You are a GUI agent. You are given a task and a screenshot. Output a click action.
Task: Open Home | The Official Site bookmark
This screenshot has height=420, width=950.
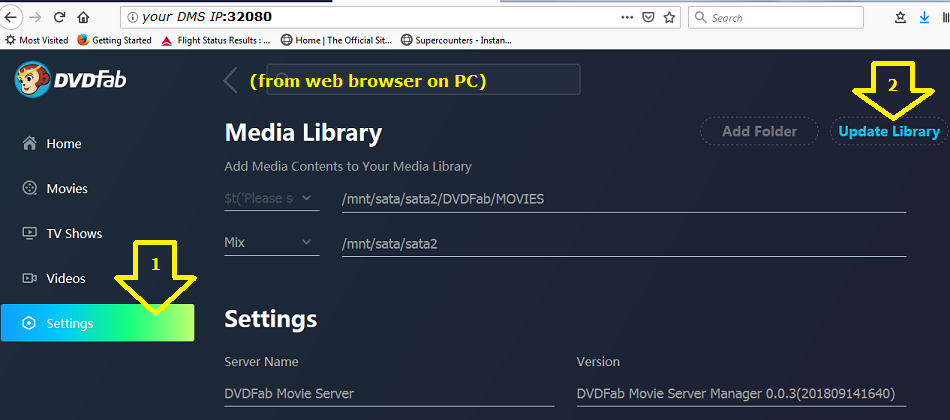(337, 41)
